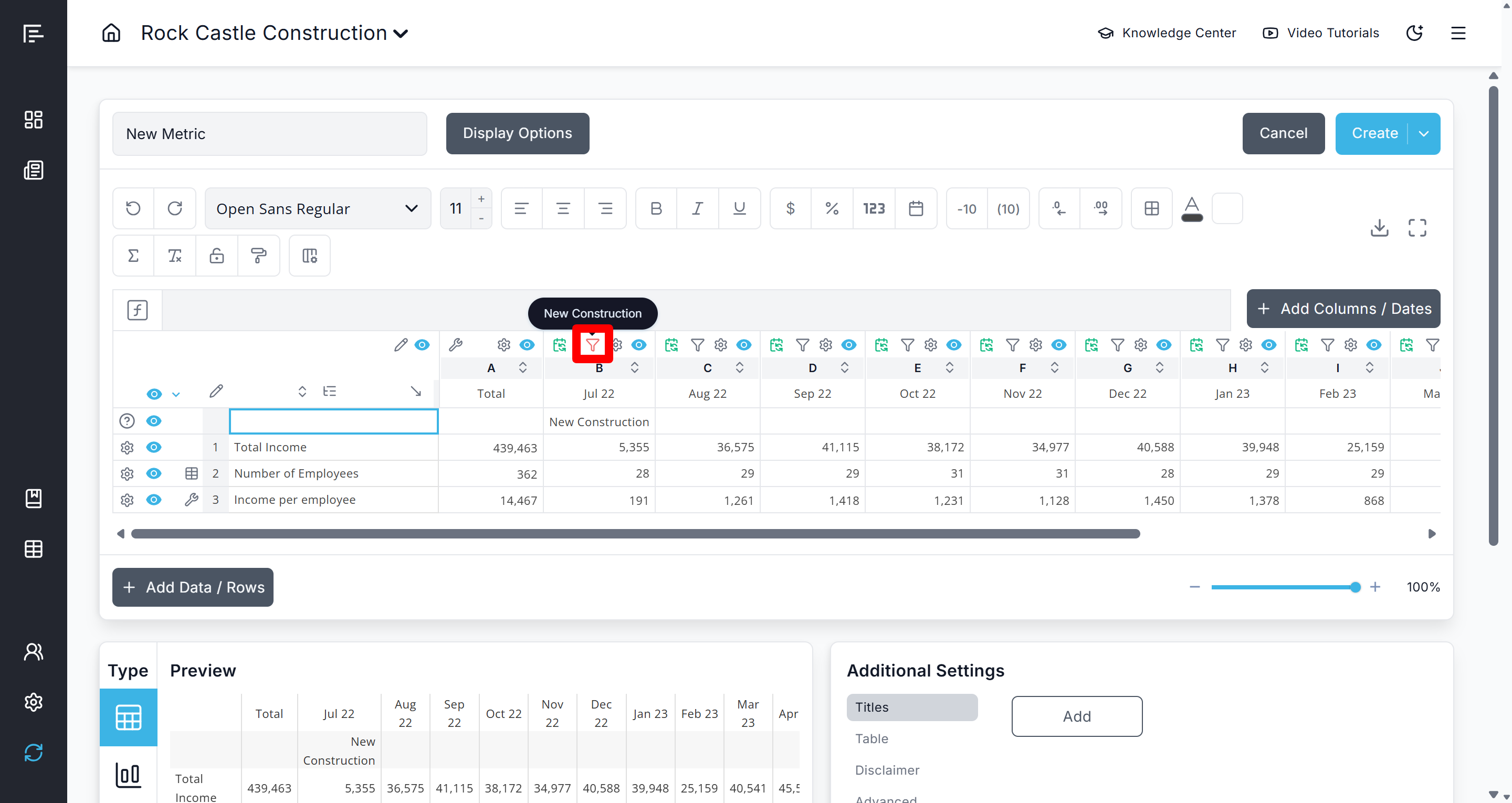Click the download icon above table
This screenshot has width=1512, height=803.
tap(1379, 228)
